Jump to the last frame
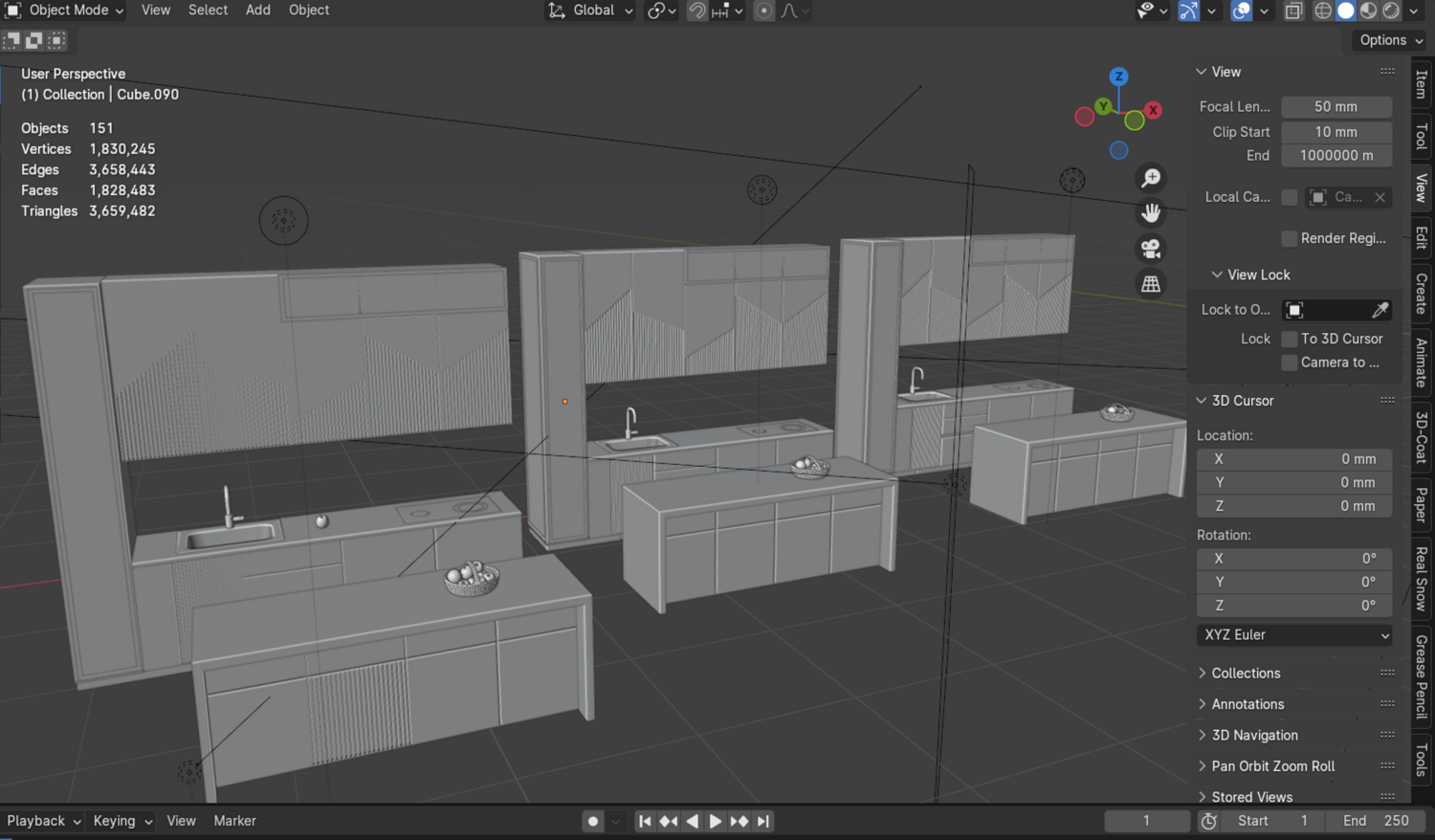1435x840 pixels. [762, 821]
